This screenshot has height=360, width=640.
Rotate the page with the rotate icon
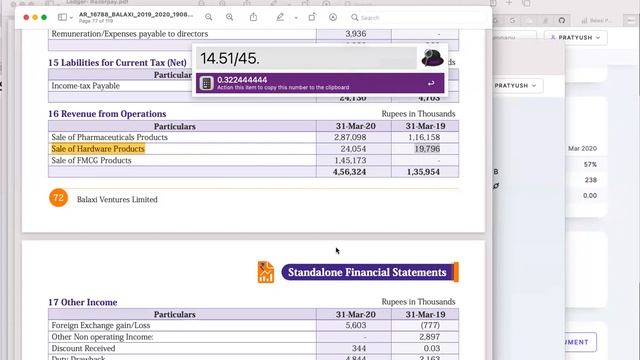tap(312, 17)
